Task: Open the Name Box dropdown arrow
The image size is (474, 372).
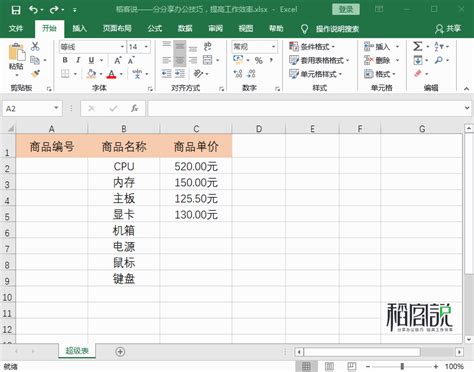Action: (56, 108)
